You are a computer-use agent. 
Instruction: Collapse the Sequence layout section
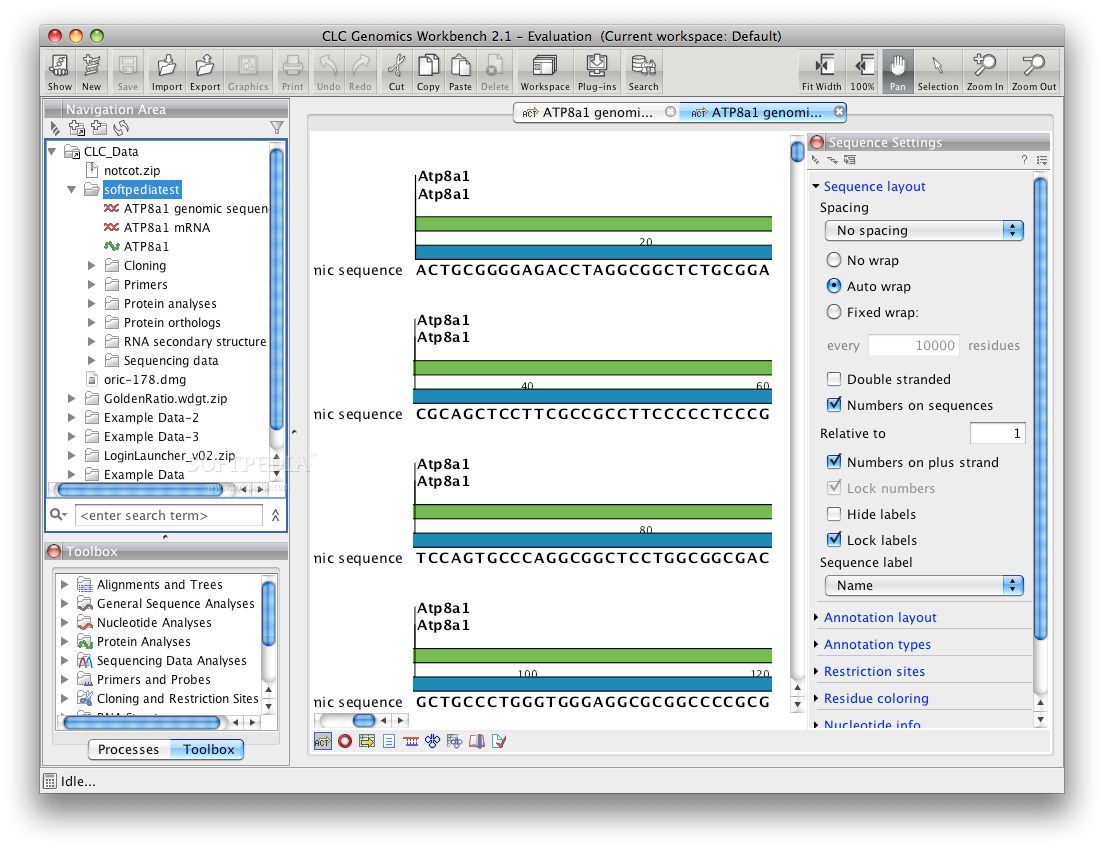[x=816, y=187]
